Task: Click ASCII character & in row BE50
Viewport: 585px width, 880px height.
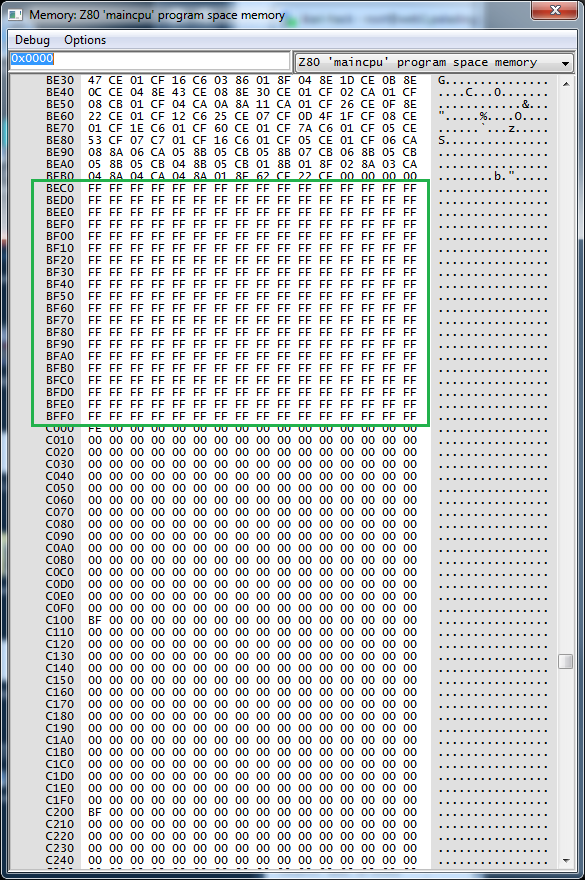Action: pyautogui.click(x=526, y=104)
